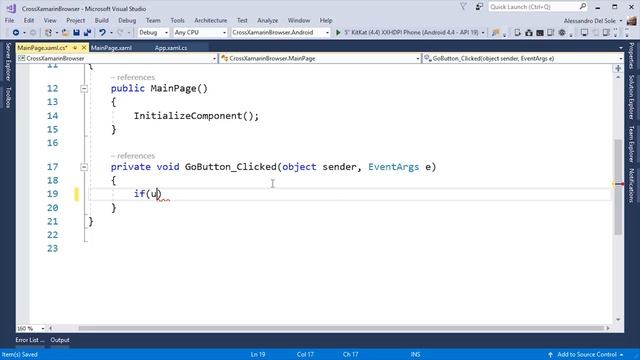The height and width of the screenshot is (360, 640).
Task: Open the Error List panel tab
Action: click(29, 340)
